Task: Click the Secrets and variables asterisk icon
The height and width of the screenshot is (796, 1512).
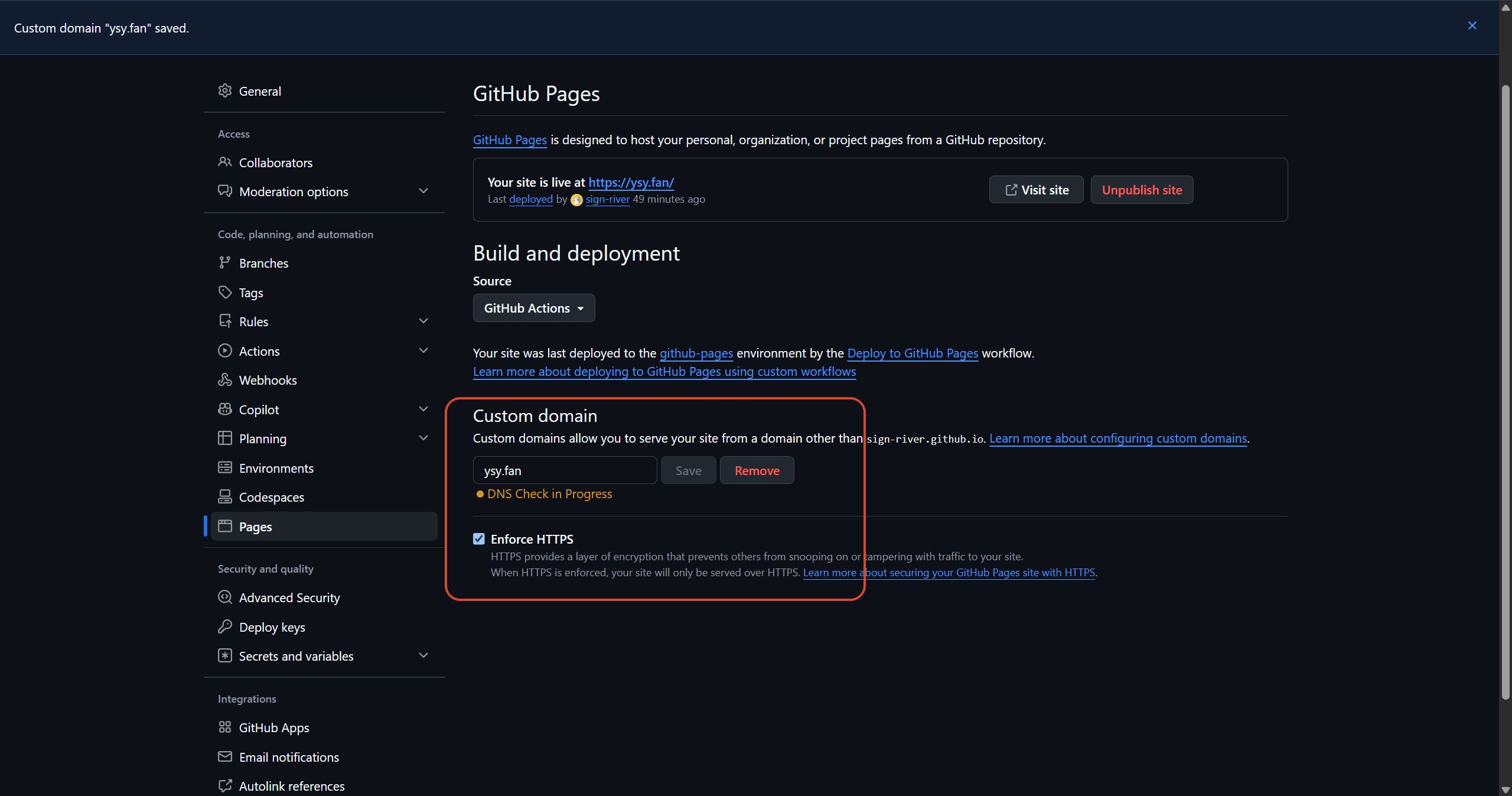Action: (225, 655)
